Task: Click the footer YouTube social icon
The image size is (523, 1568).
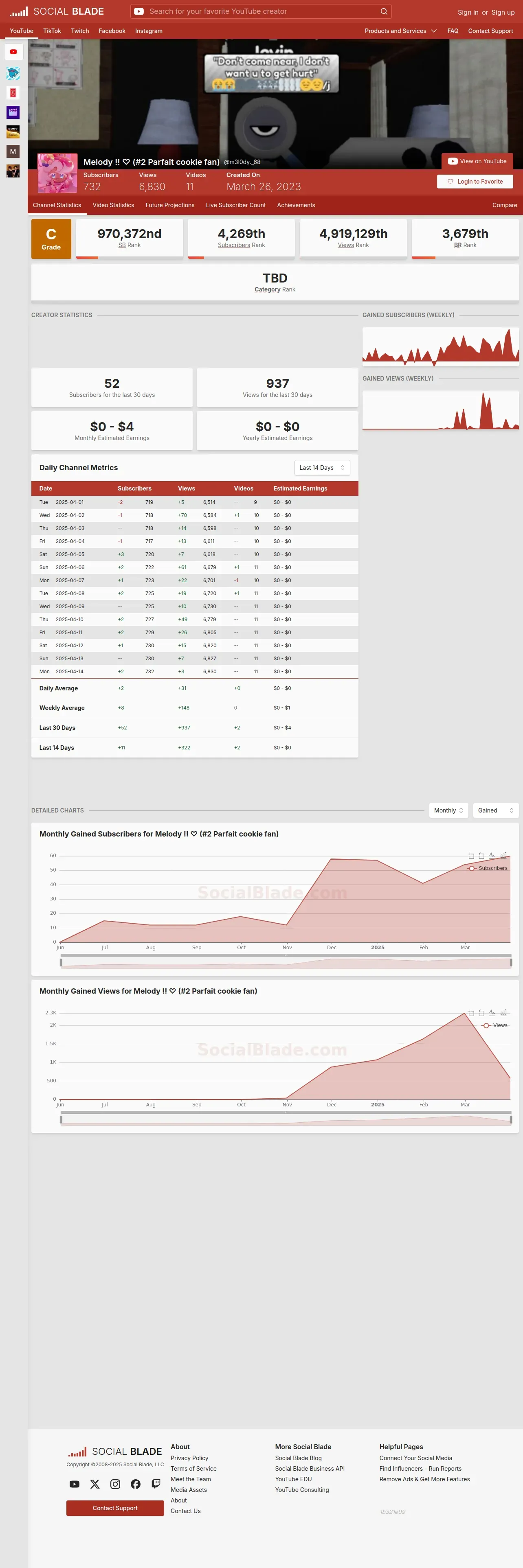Action: pos(74,1484)
